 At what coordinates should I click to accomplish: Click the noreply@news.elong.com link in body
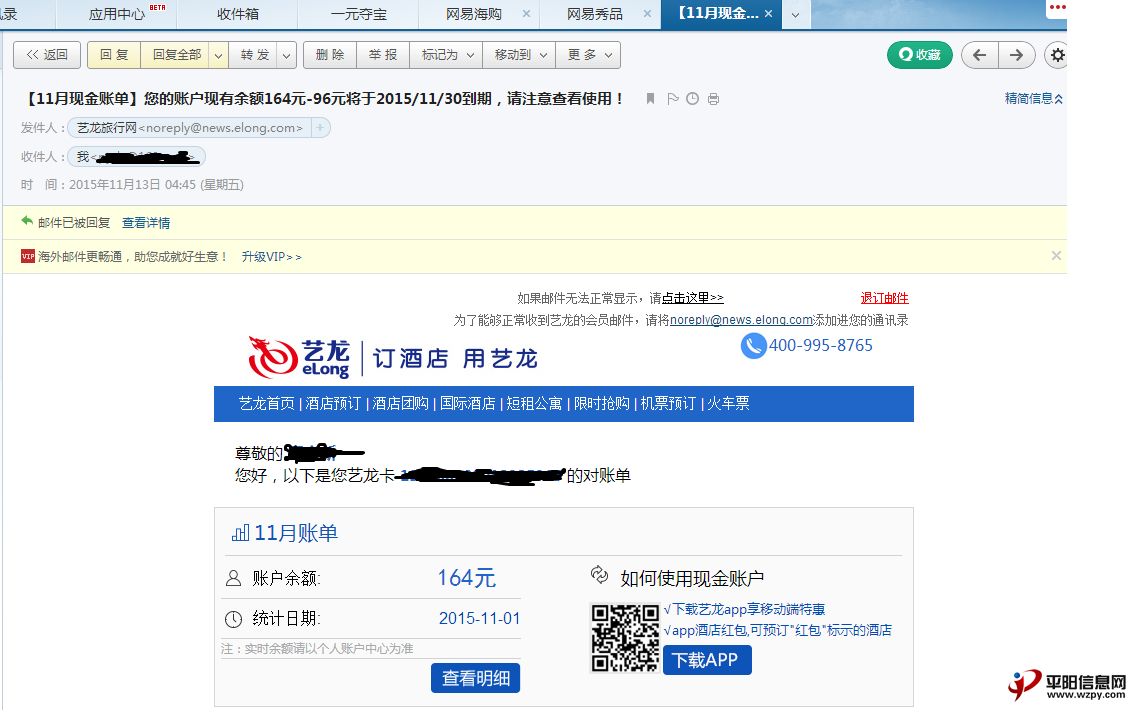tap(741, 320)
